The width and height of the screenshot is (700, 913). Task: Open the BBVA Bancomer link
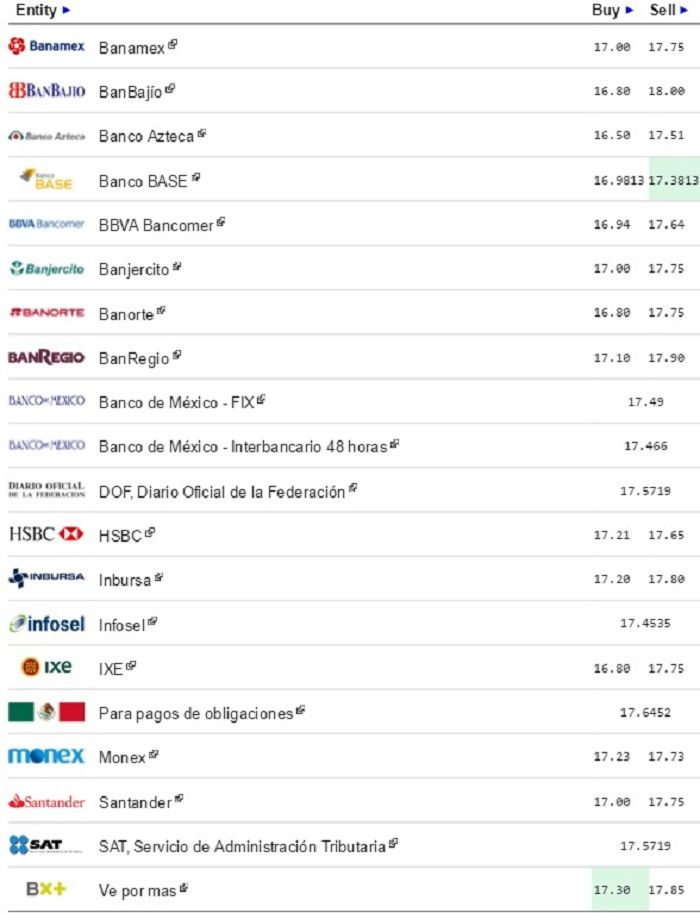click(x=156, y=225)
